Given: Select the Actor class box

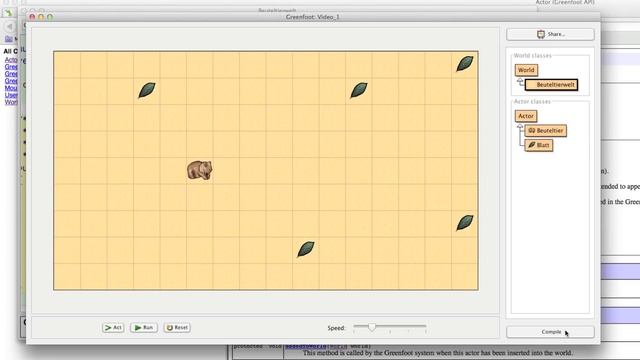Looking at the screenshot, I should [x=526, y=116].
